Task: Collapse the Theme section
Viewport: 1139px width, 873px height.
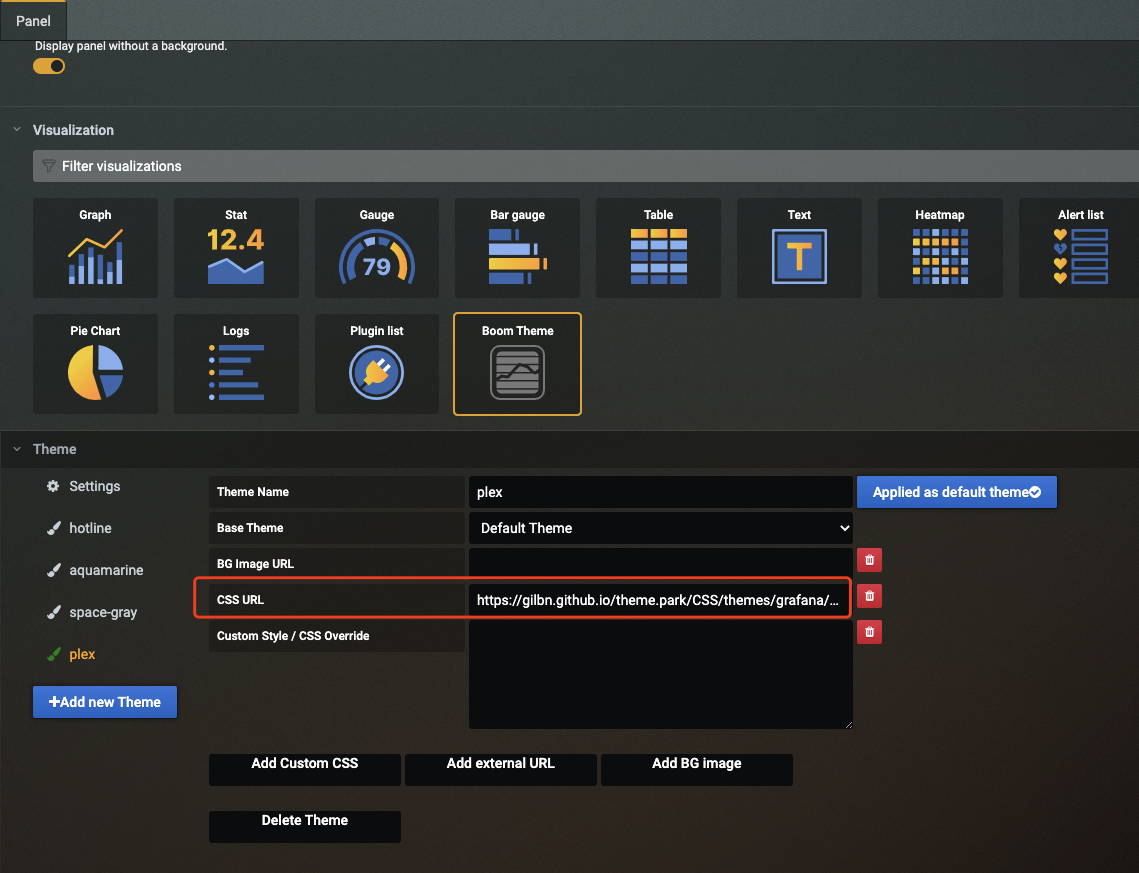Action: click(16, 449)
